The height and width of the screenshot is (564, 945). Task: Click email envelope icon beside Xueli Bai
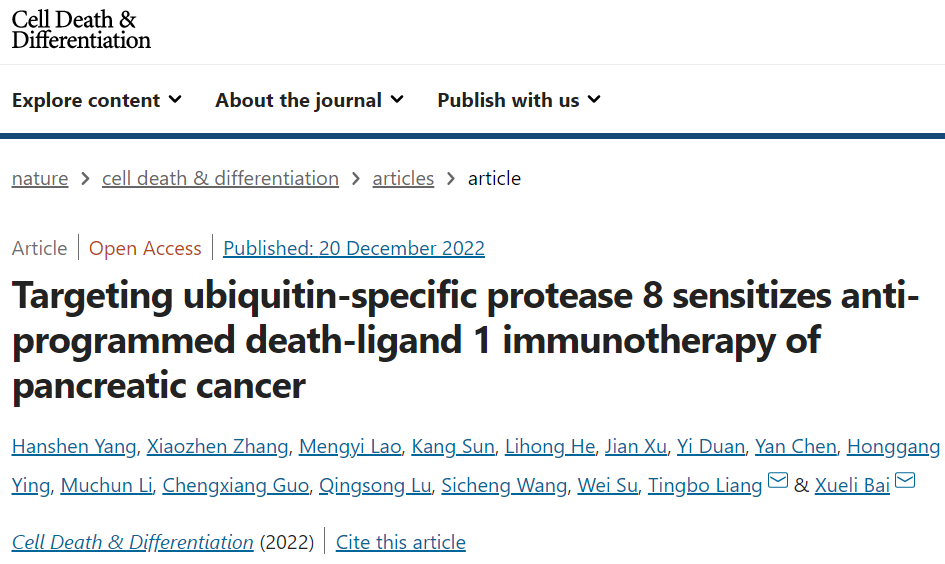905,483
